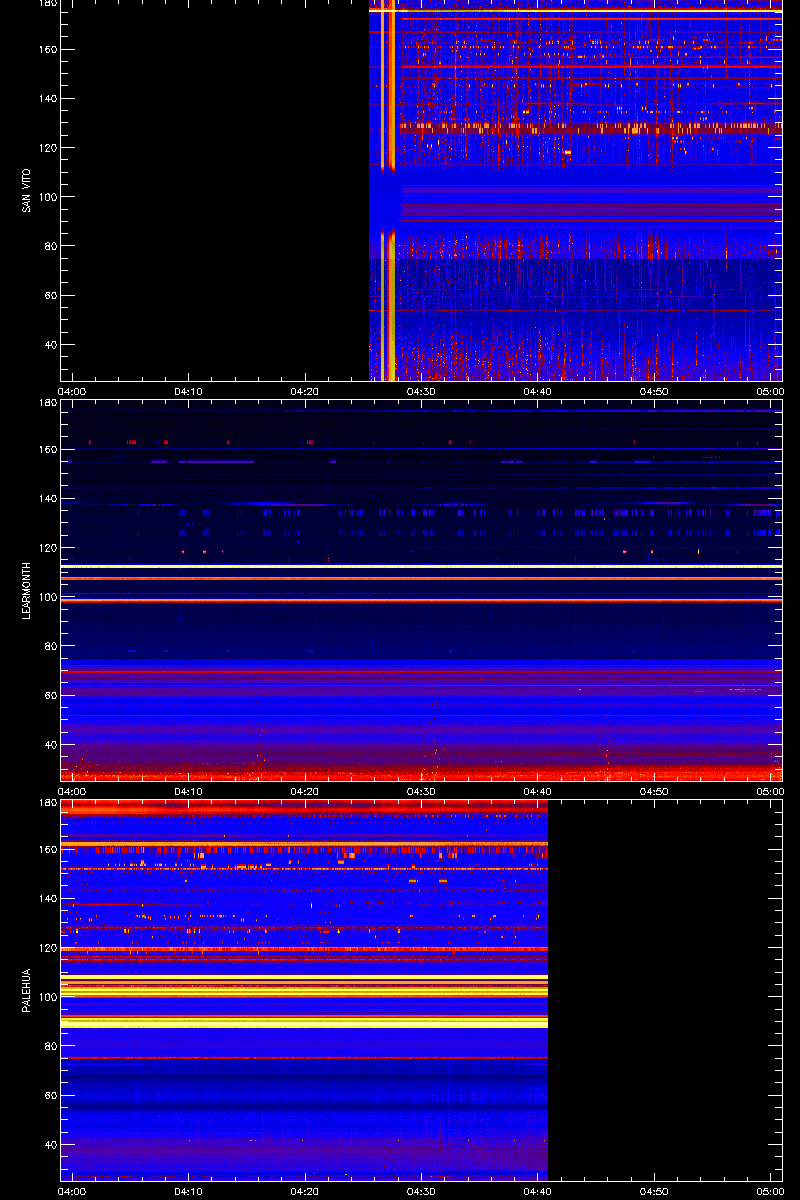The image size is (800, 1200).
Task: Click 160 frequency tick on Learmonth axis
Action: 46,450
